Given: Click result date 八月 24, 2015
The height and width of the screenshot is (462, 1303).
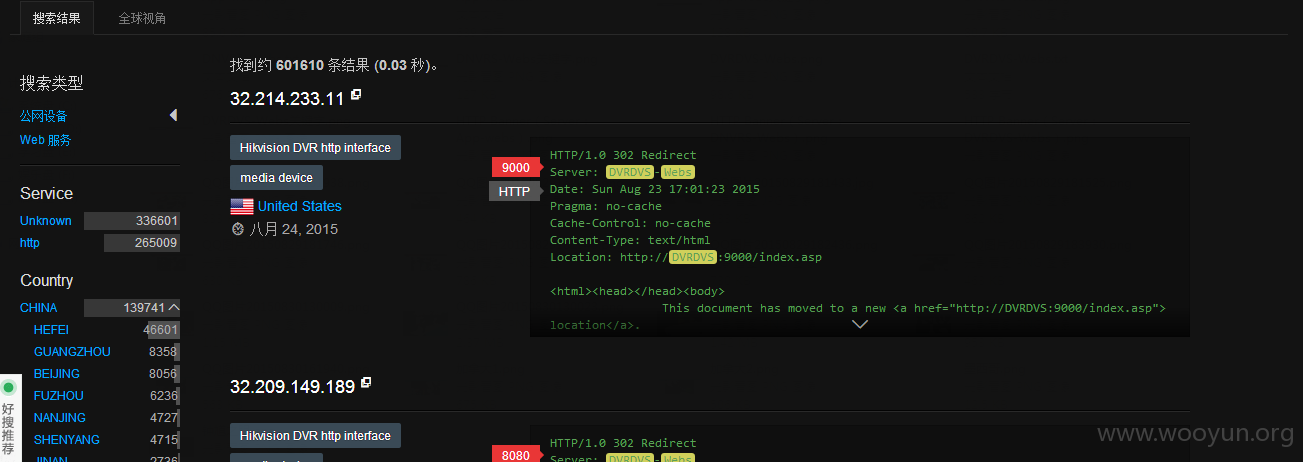Looking at the screenshot, I should (294, 229).
